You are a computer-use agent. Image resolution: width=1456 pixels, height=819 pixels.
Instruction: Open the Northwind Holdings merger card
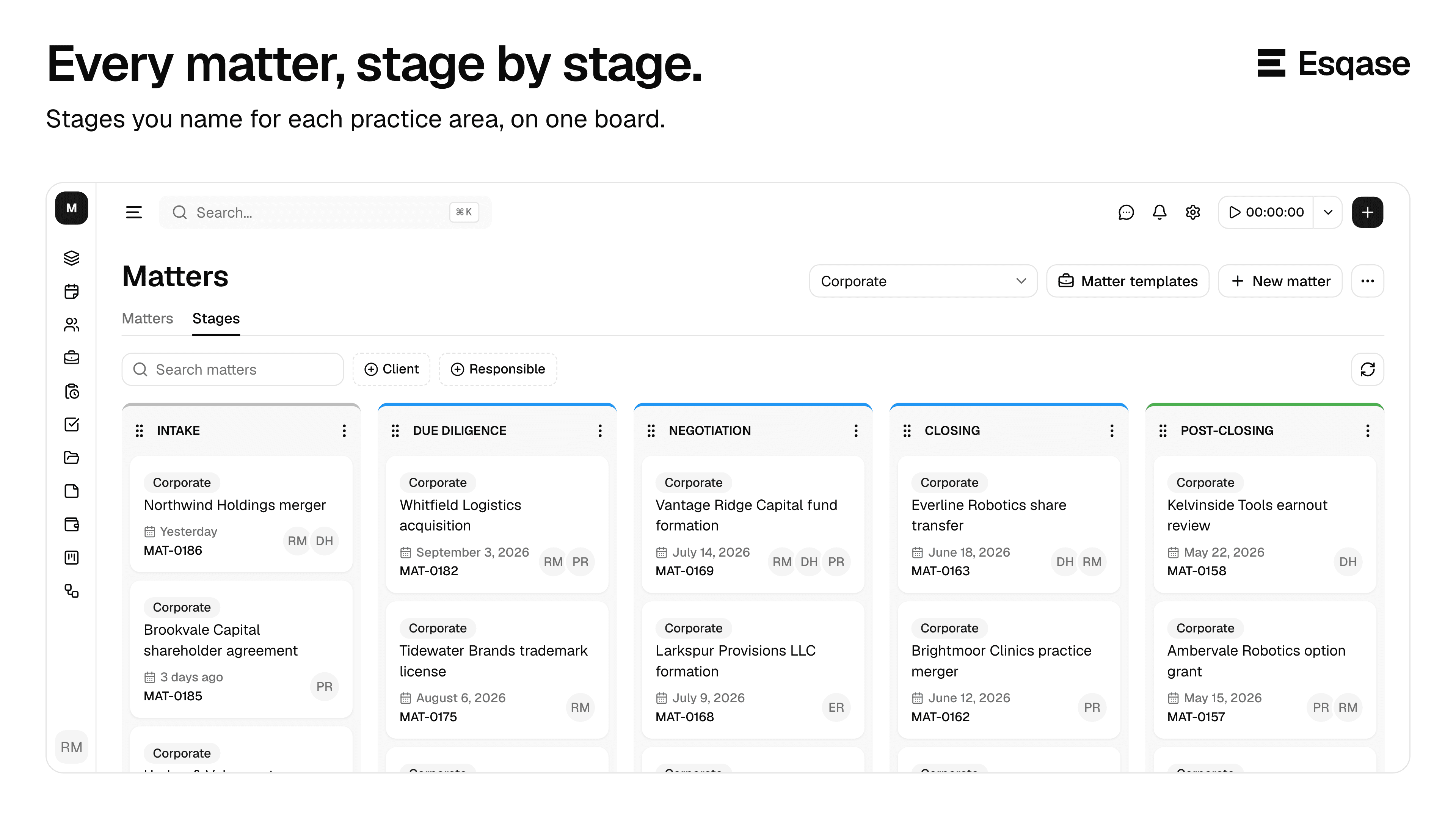(242, 515)
